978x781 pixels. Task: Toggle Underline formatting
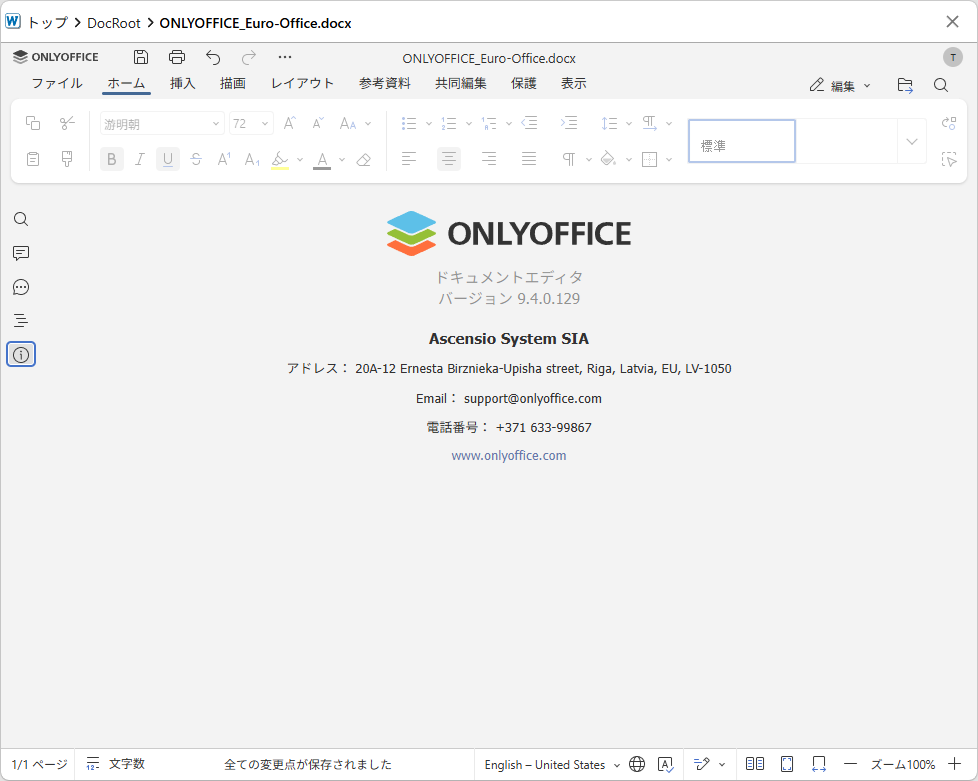(168, 160)
